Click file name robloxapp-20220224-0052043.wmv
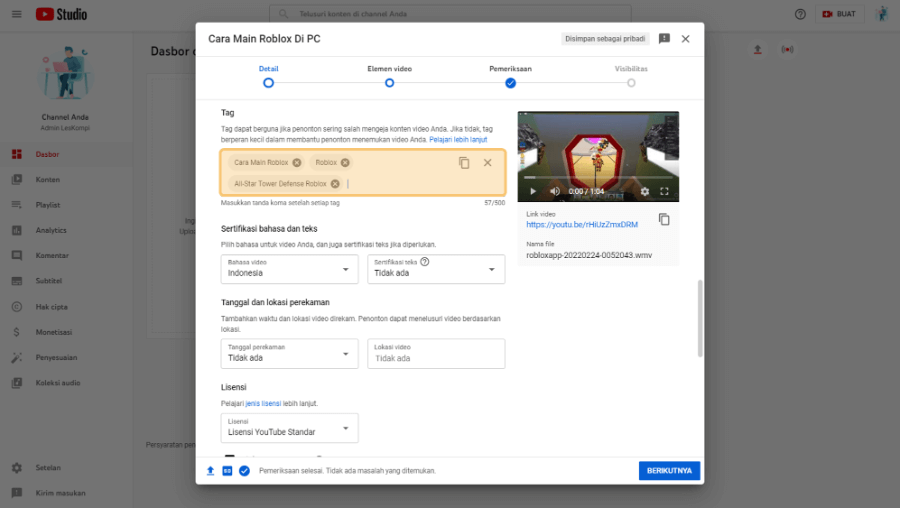The width and height of the screenshot is (900, 508). (589, 255)
